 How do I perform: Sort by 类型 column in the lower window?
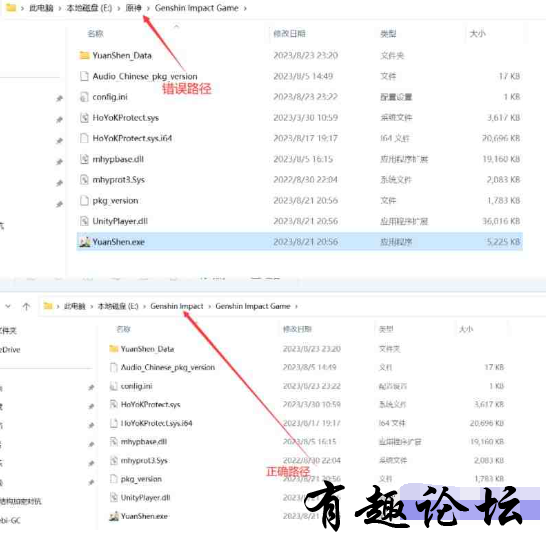[386, 329]
